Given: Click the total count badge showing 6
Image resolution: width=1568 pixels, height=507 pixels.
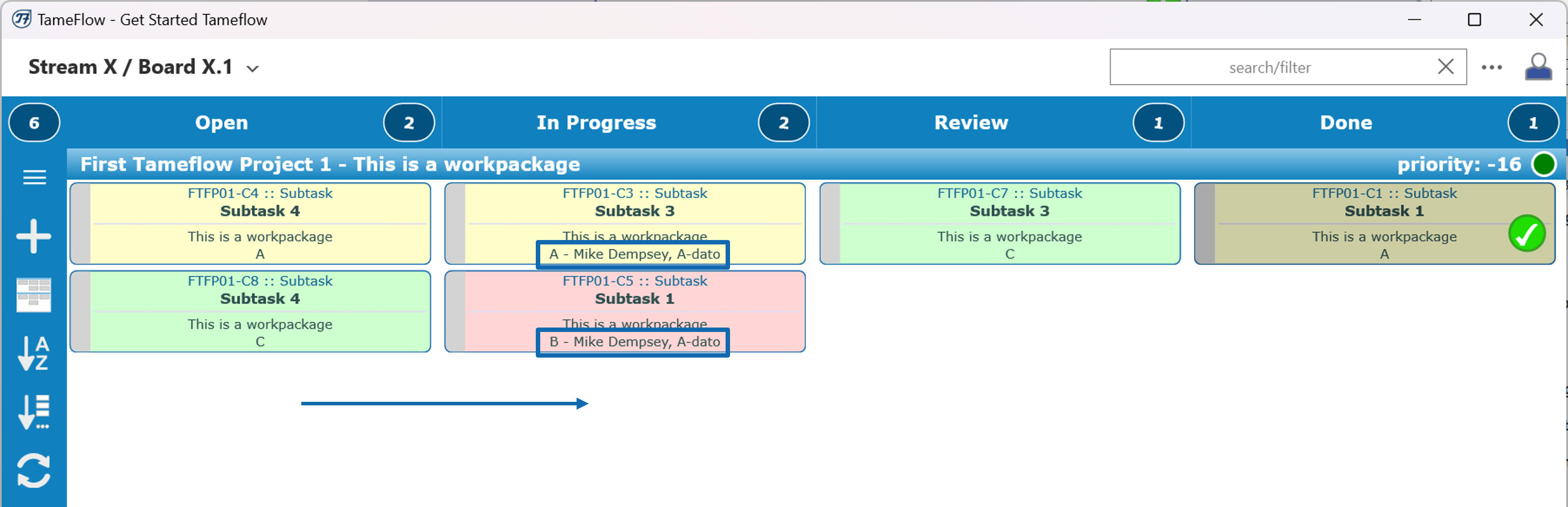Looking at the screenshot, I should pos(34,123).
